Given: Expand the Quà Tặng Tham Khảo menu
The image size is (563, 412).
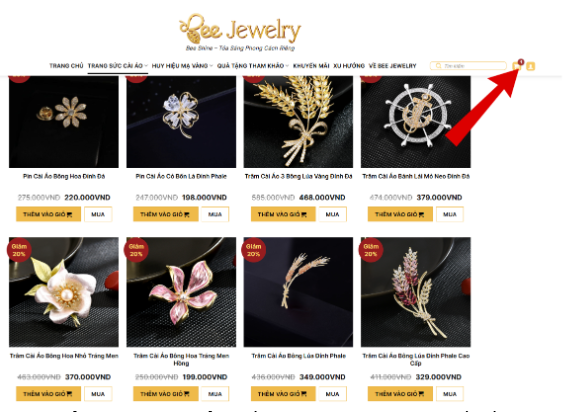Looking at the screenshot, I should click(253, 66).
